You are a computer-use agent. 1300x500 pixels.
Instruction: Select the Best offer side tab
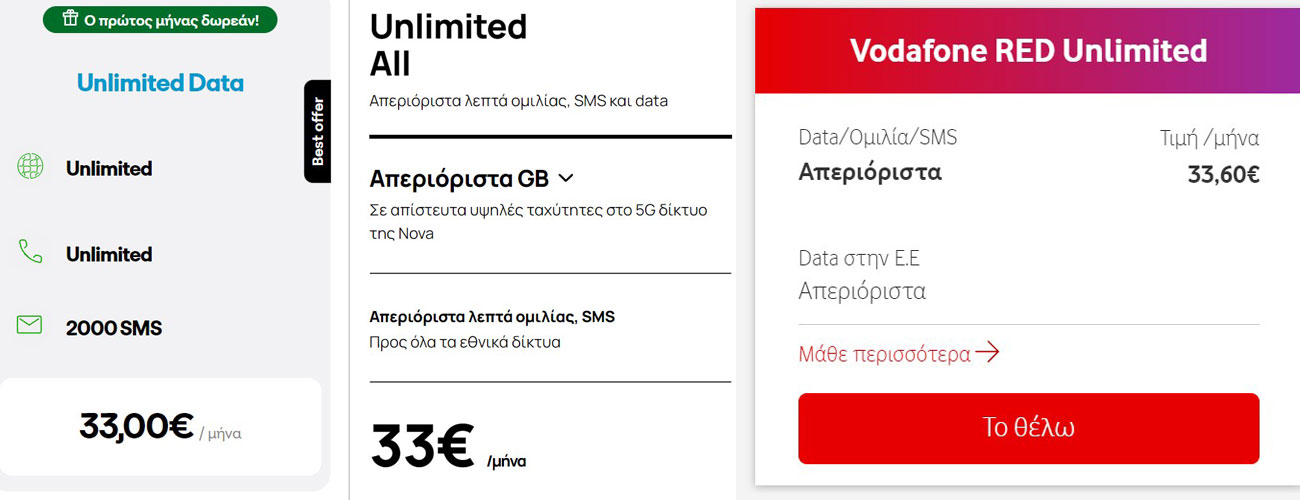317,131
